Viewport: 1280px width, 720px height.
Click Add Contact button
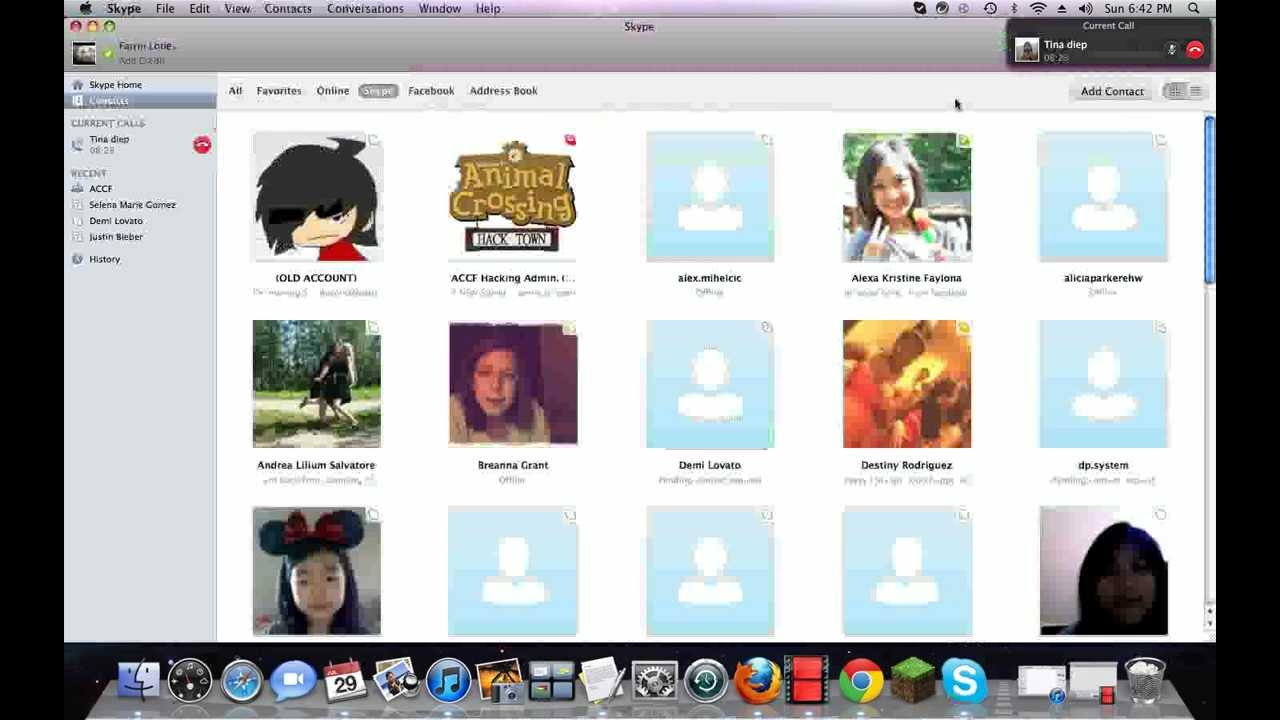1112,91
